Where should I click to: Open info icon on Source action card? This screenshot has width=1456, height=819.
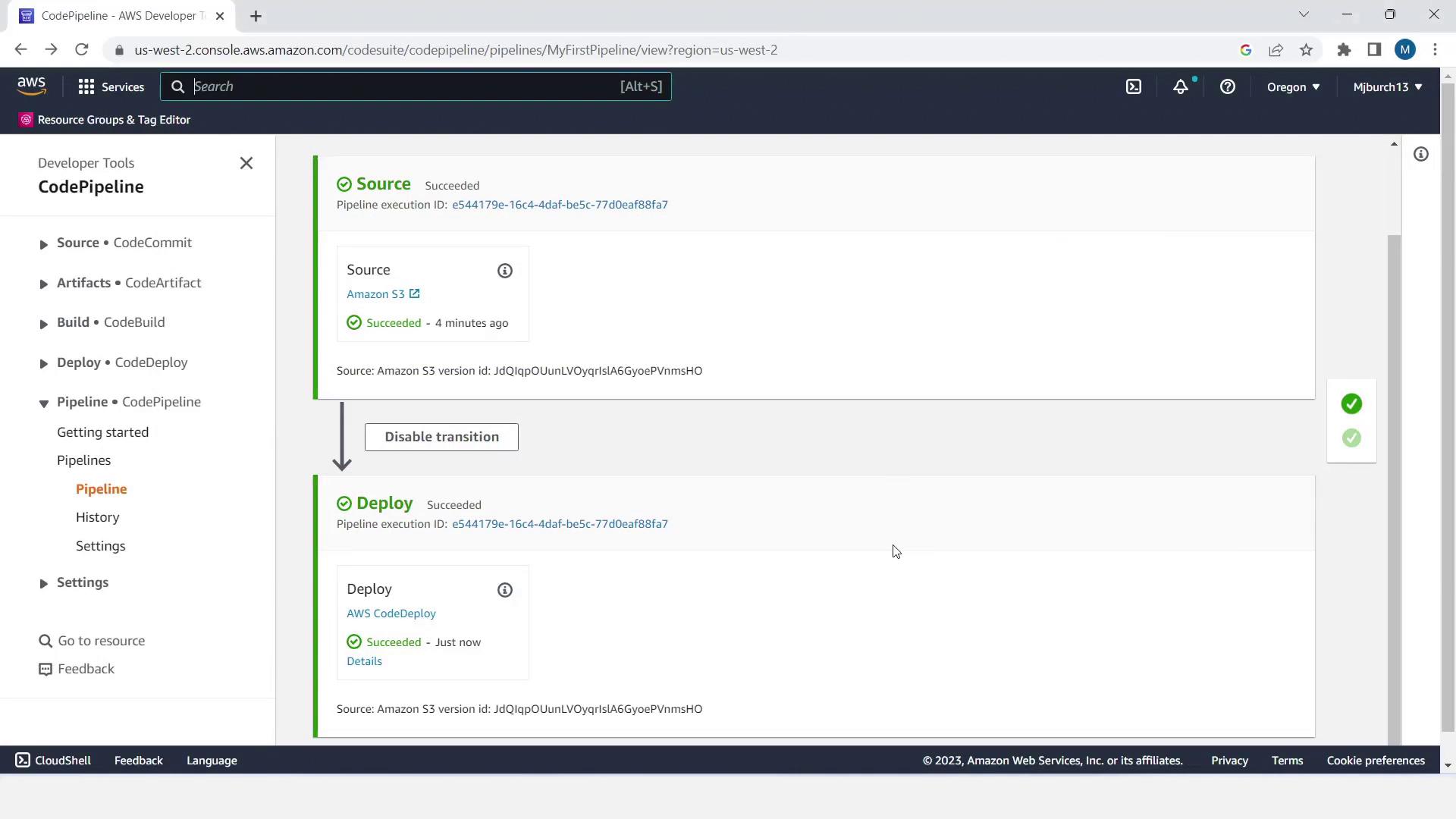504,271
